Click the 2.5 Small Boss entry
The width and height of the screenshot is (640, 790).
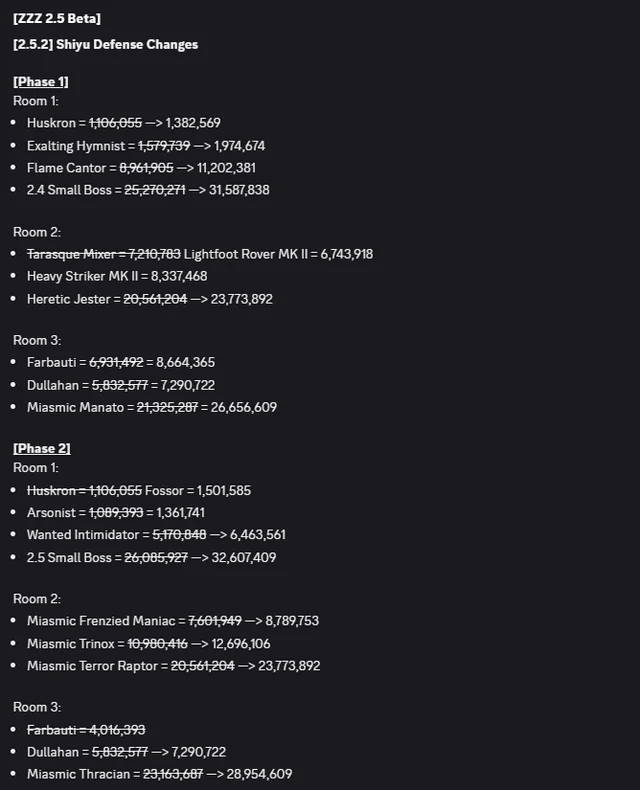[x=151, y=556]
